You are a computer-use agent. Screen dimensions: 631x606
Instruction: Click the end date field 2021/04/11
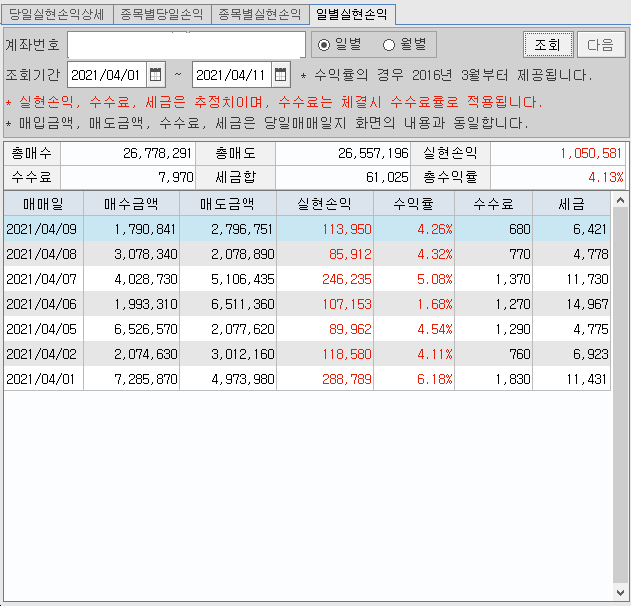[232, 75]
